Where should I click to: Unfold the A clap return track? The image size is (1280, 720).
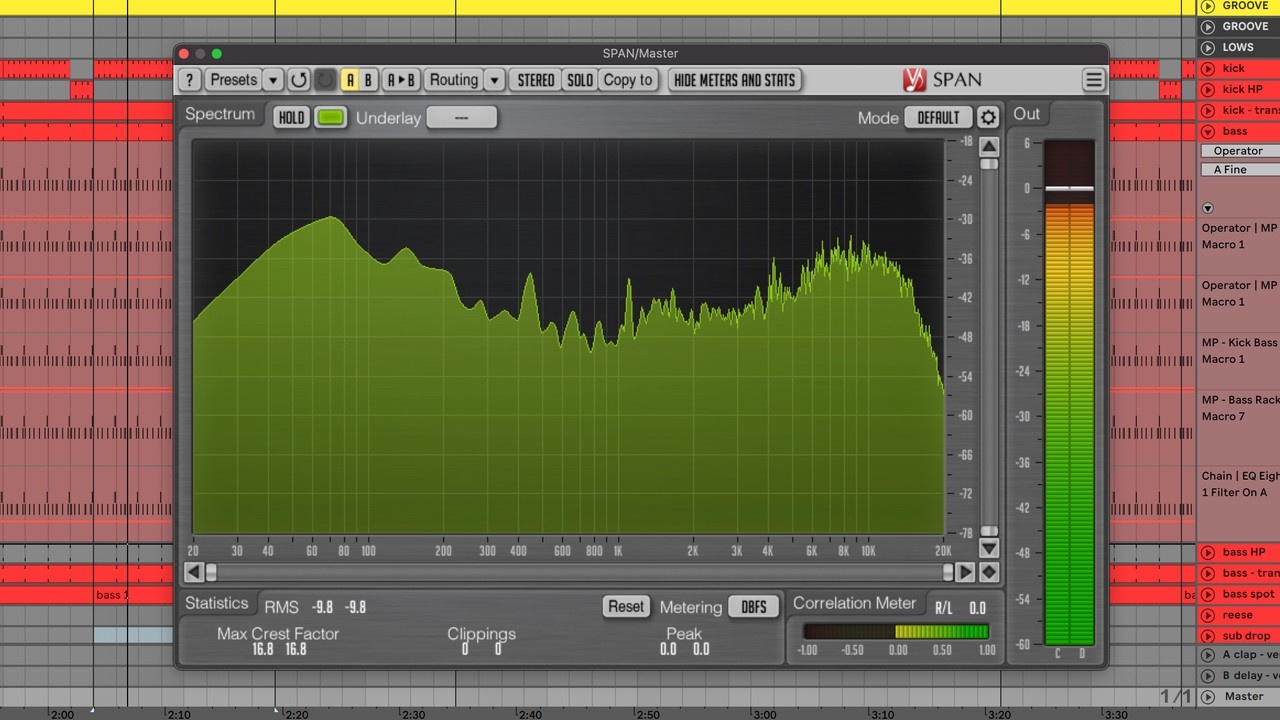pos(1208,655)
